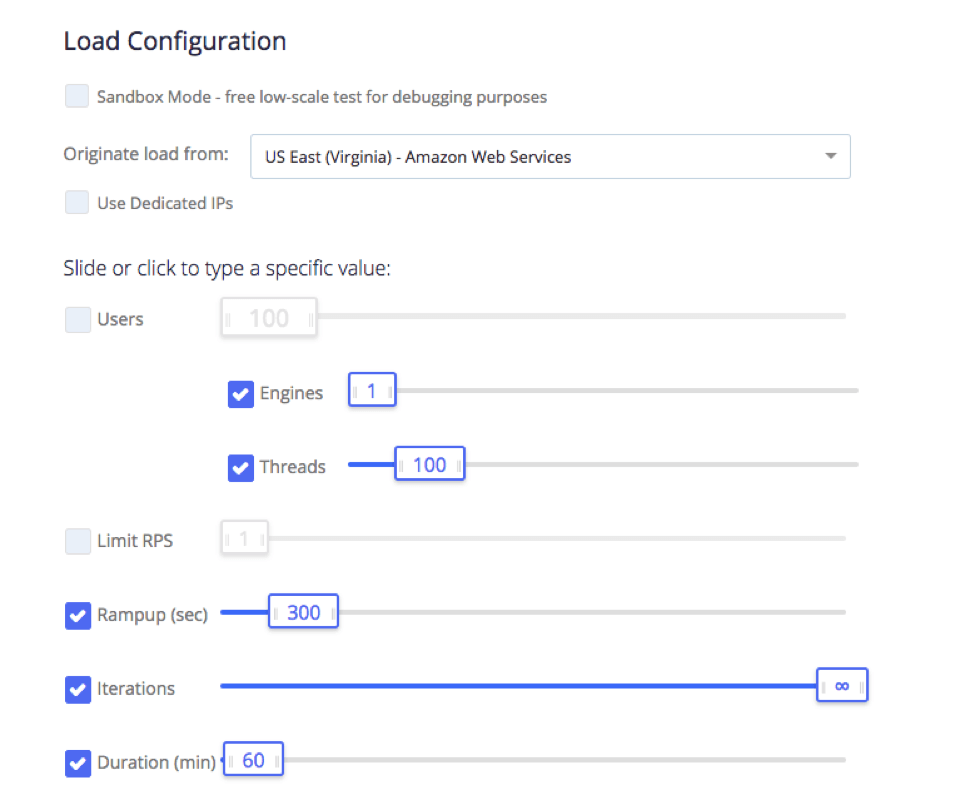The image size is (975, 810).
Task: Uncheck the Engines checkbox
Action: (241, 394)
